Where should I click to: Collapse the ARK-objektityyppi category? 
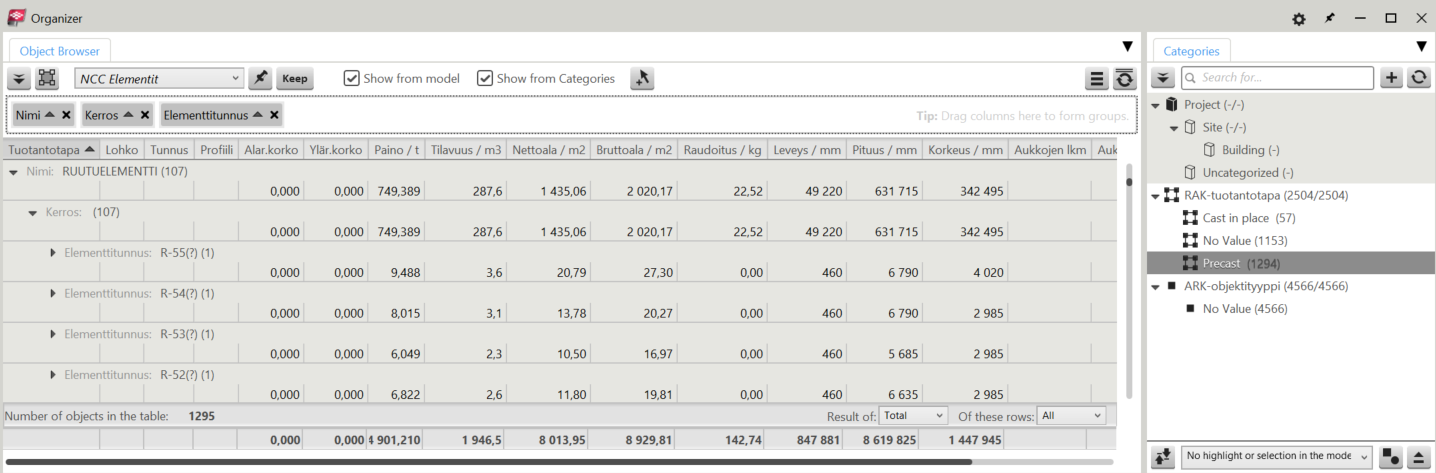click(x=1157, y=286)
